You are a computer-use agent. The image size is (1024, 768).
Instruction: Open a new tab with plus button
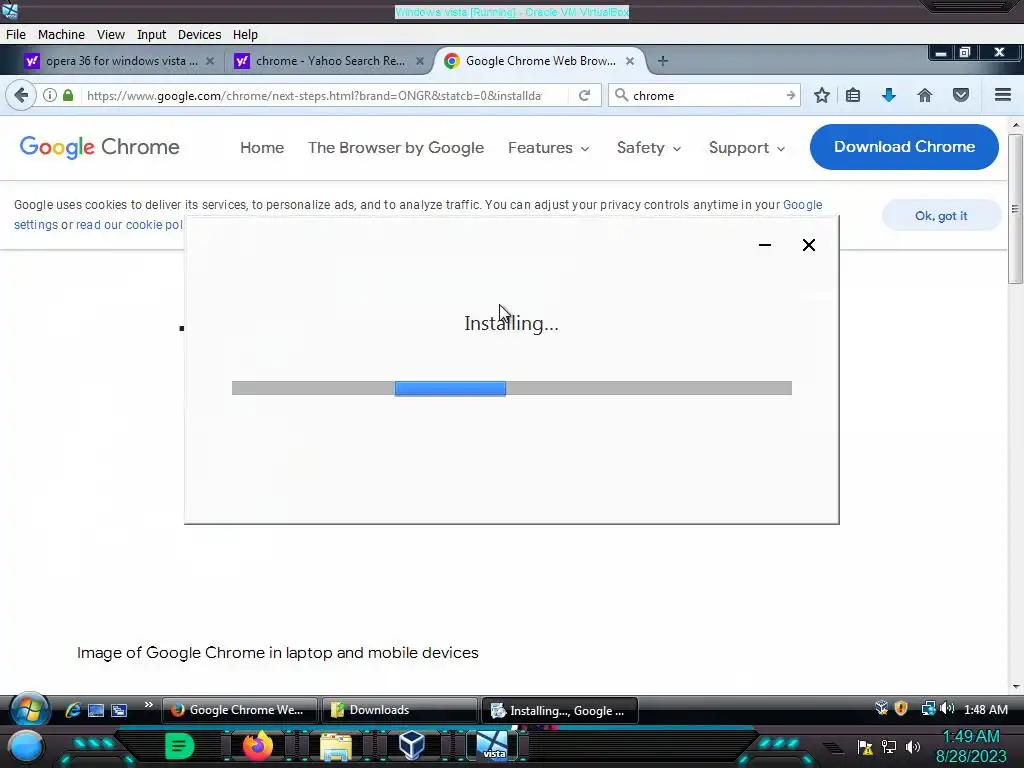coord(663,61)
